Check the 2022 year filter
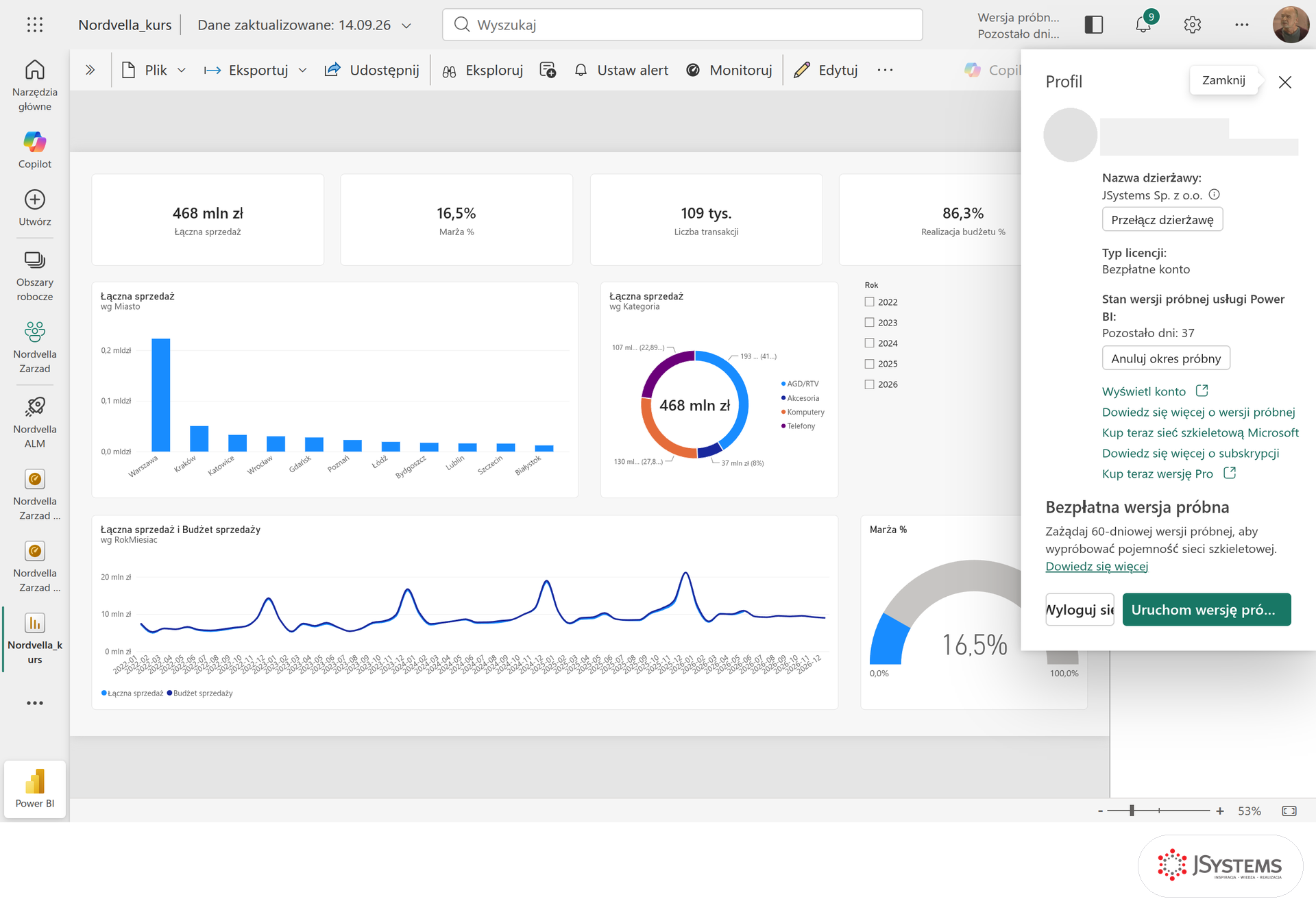Screen dimensions: 1316x910 (x=869, y=302)
